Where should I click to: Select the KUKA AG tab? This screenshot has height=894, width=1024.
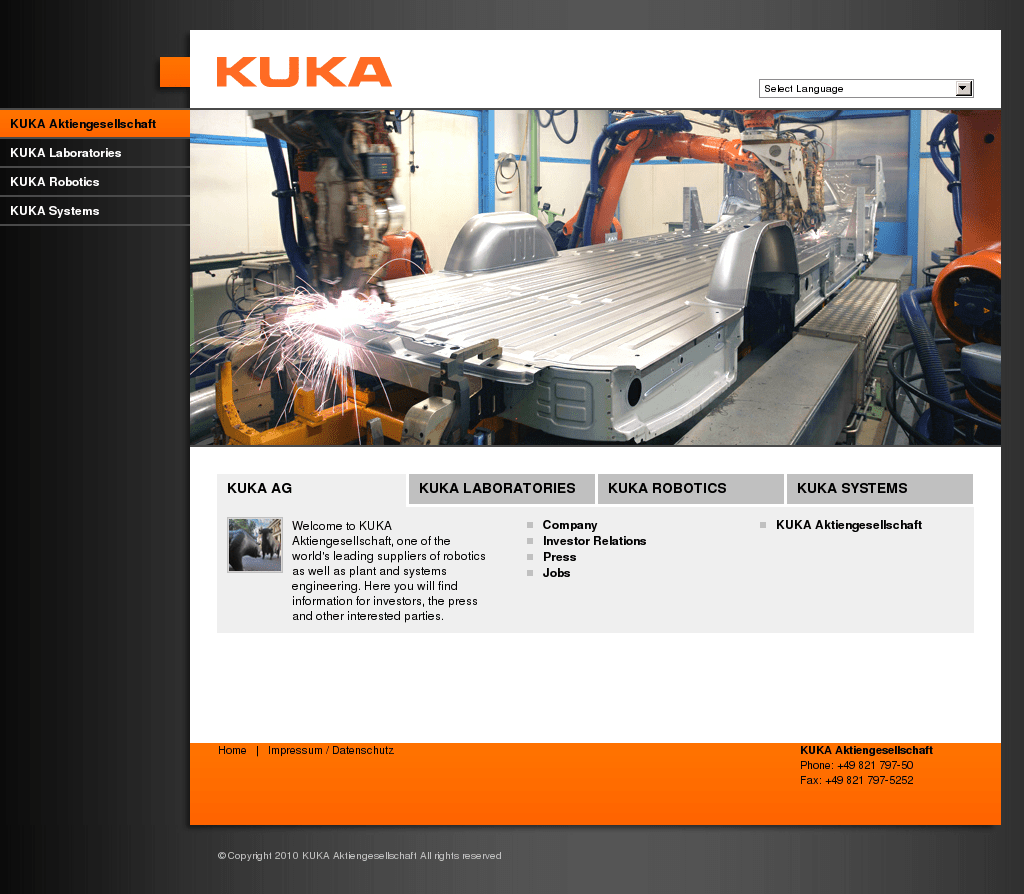(260, 488)
